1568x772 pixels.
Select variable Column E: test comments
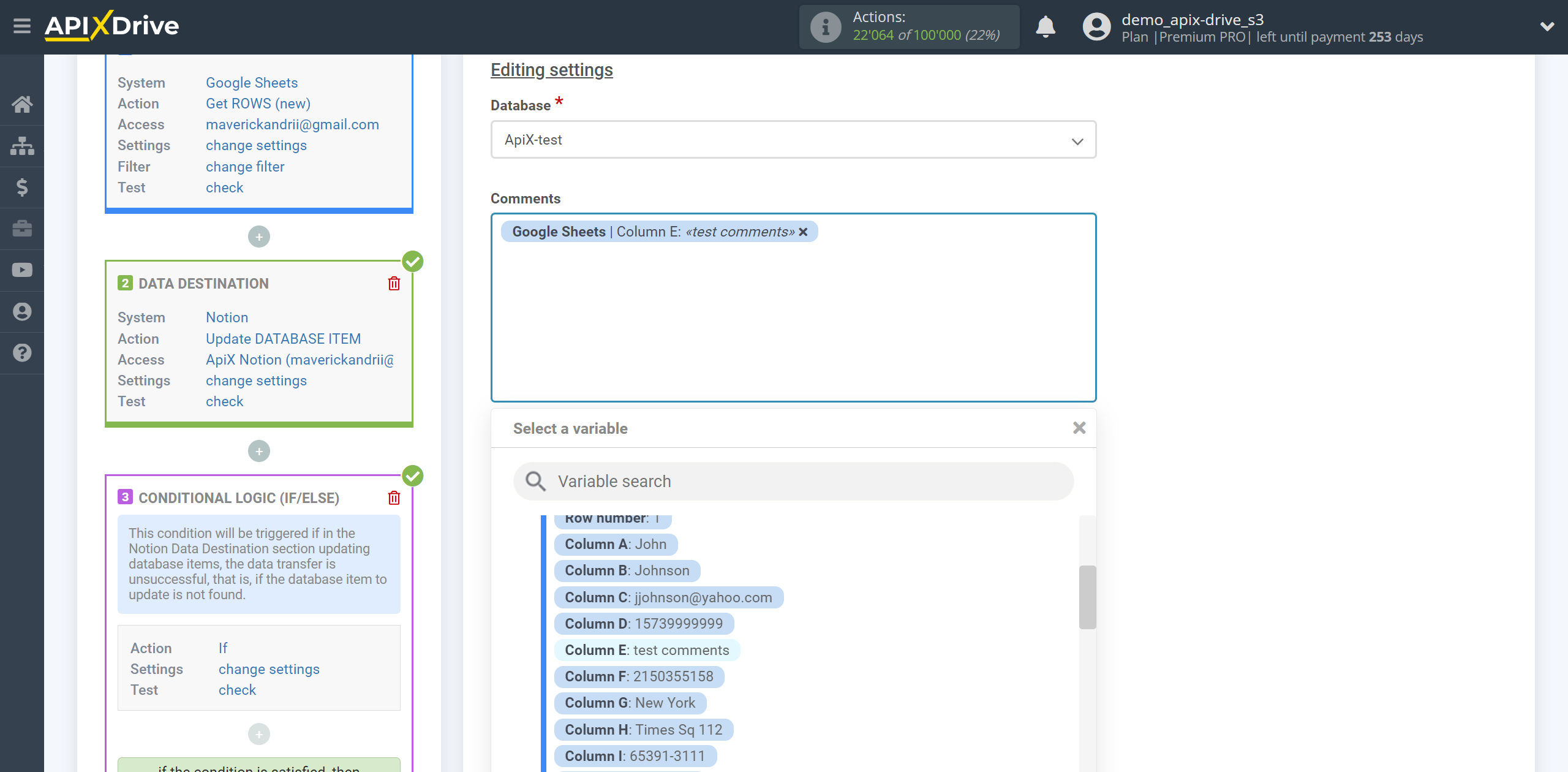(647, 650)
